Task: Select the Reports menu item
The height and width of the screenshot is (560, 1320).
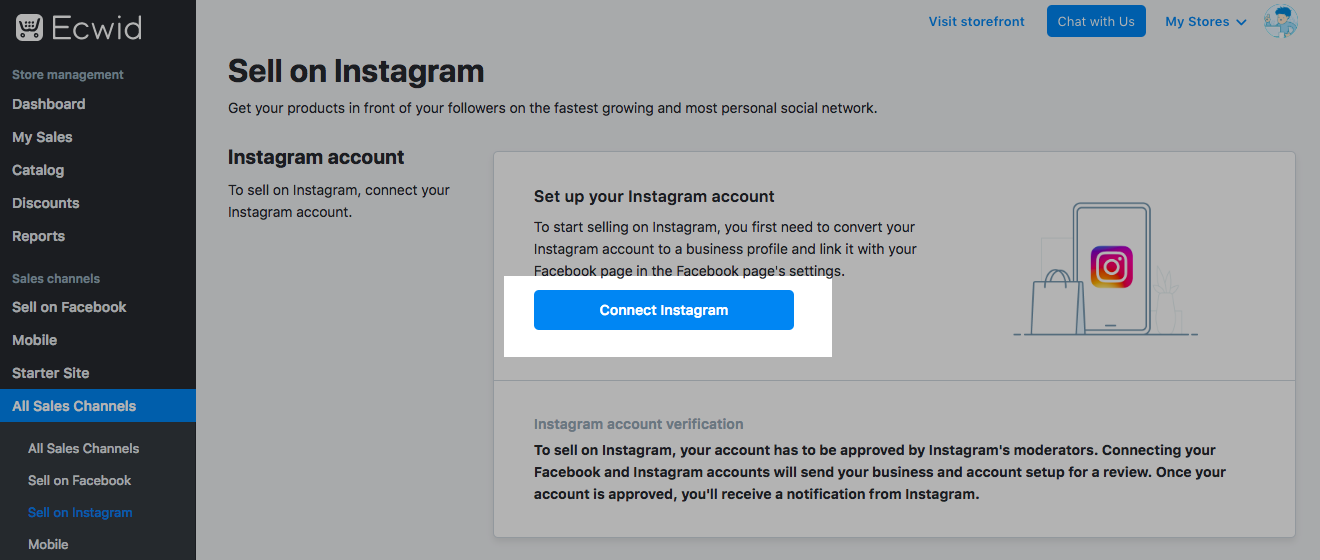Action: [x=38, y=236]
